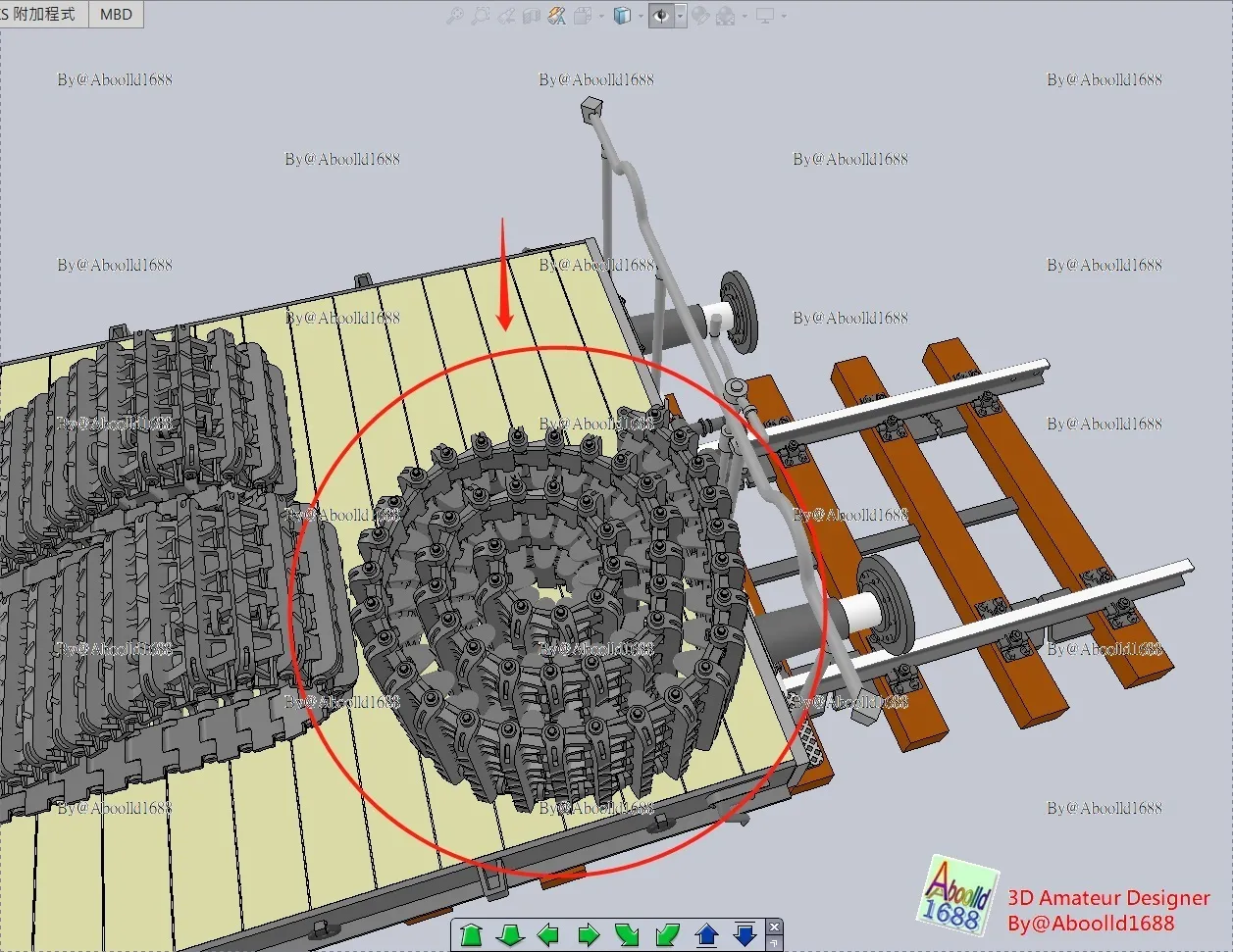Activate the Section View tool
The image size is (1233, 952).
[x=532, y=16]
